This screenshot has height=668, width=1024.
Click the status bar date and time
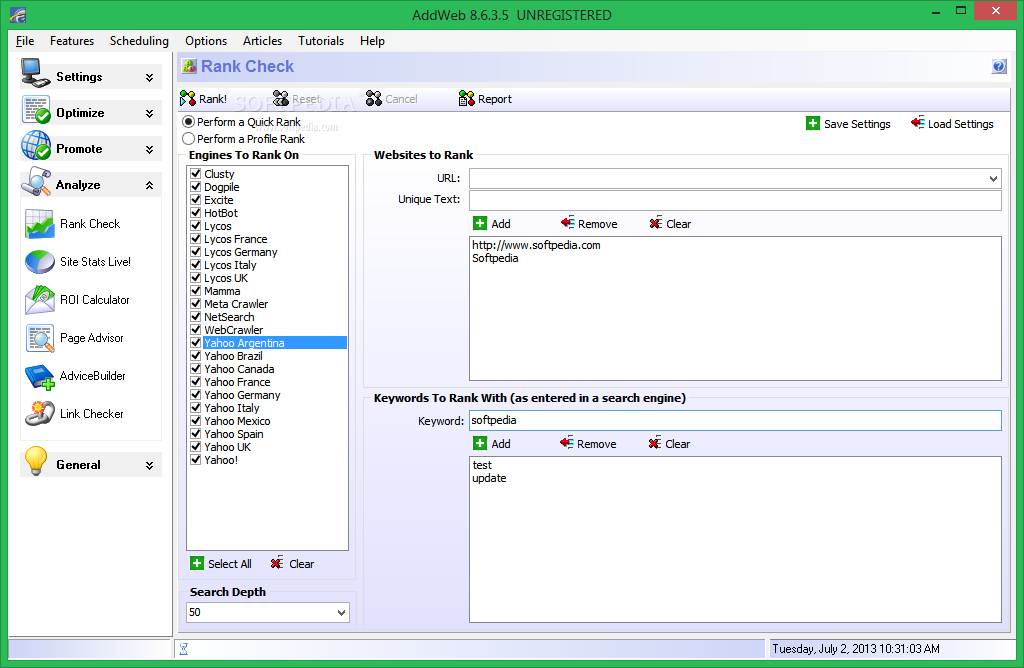856,648
